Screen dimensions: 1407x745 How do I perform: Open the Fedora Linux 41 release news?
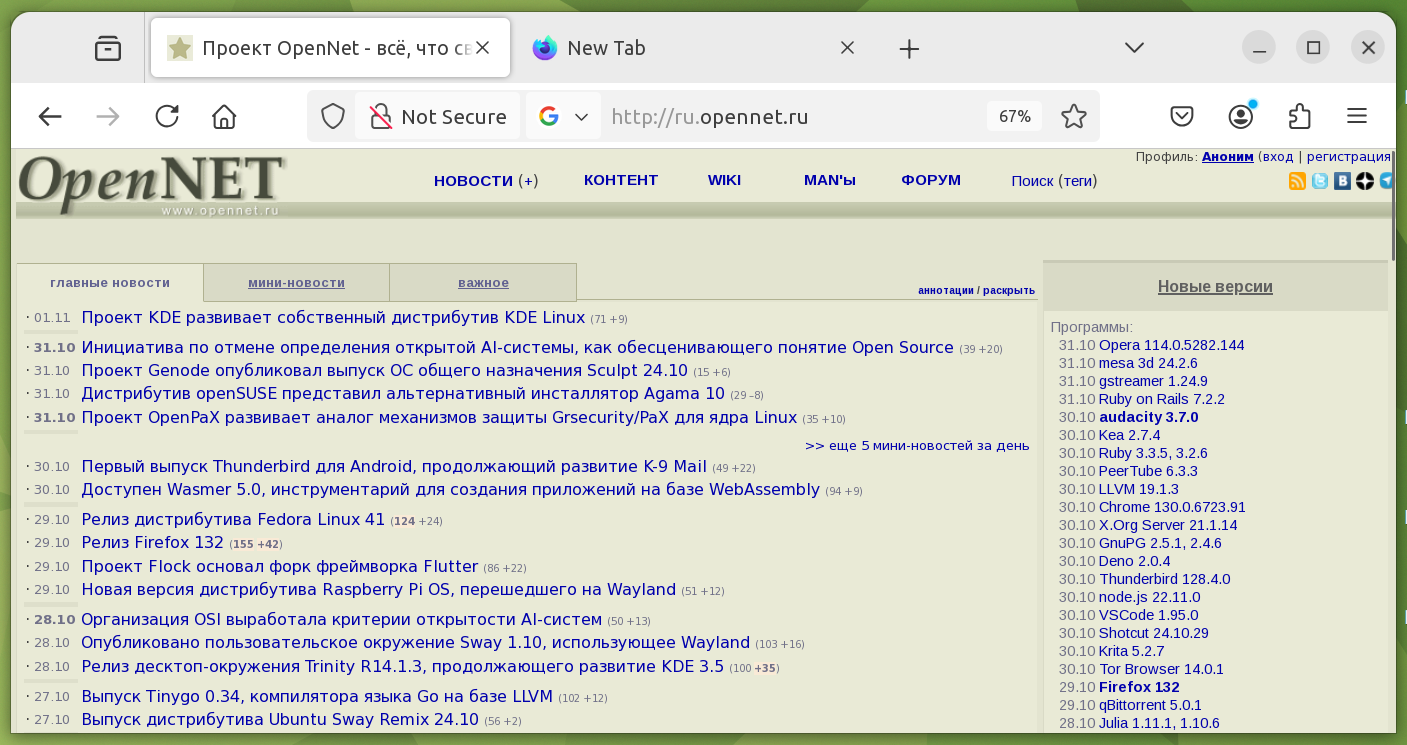233,520
